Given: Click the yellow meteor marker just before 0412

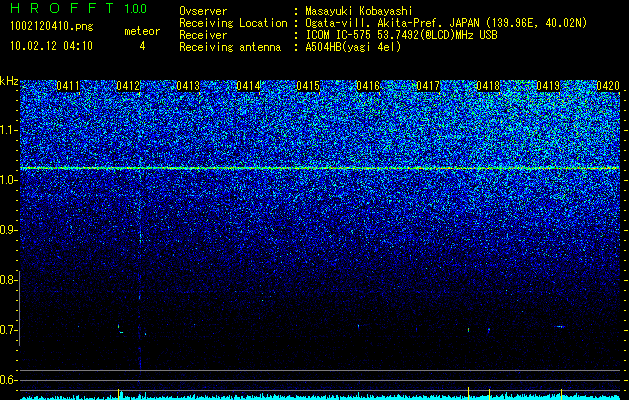Looking at the screenshot, I should (x=118, y=393).
